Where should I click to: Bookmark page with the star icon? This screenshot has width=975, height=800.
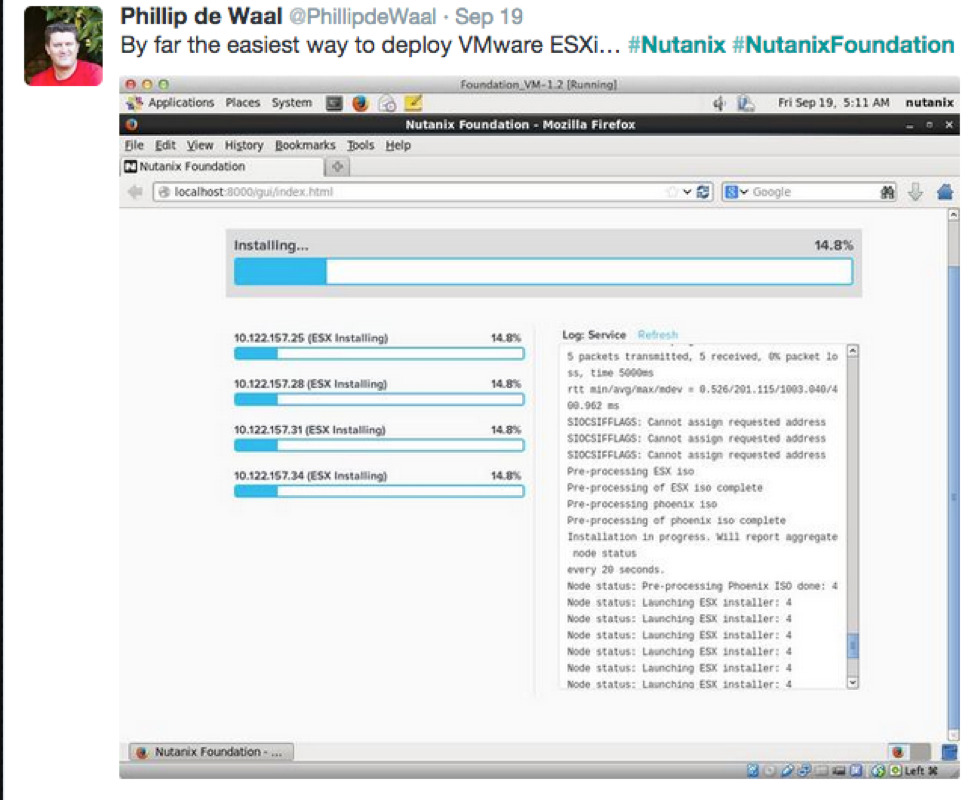[x=672, y=192]
